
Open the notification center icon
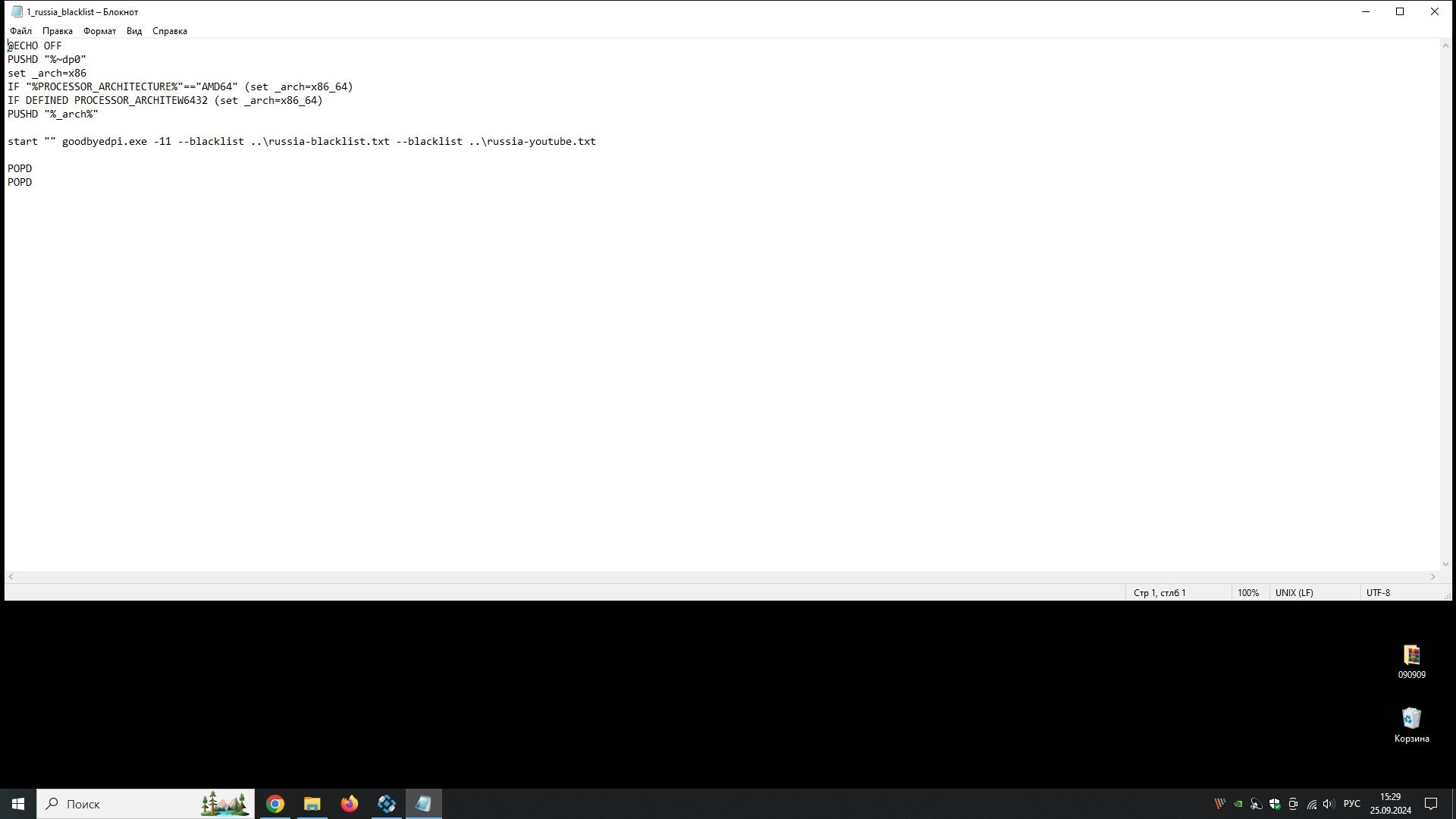click(1431, 804)
